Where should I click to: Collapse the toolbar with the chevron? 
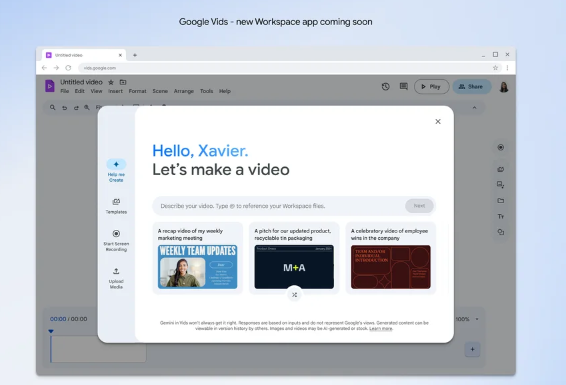[474, 108]
